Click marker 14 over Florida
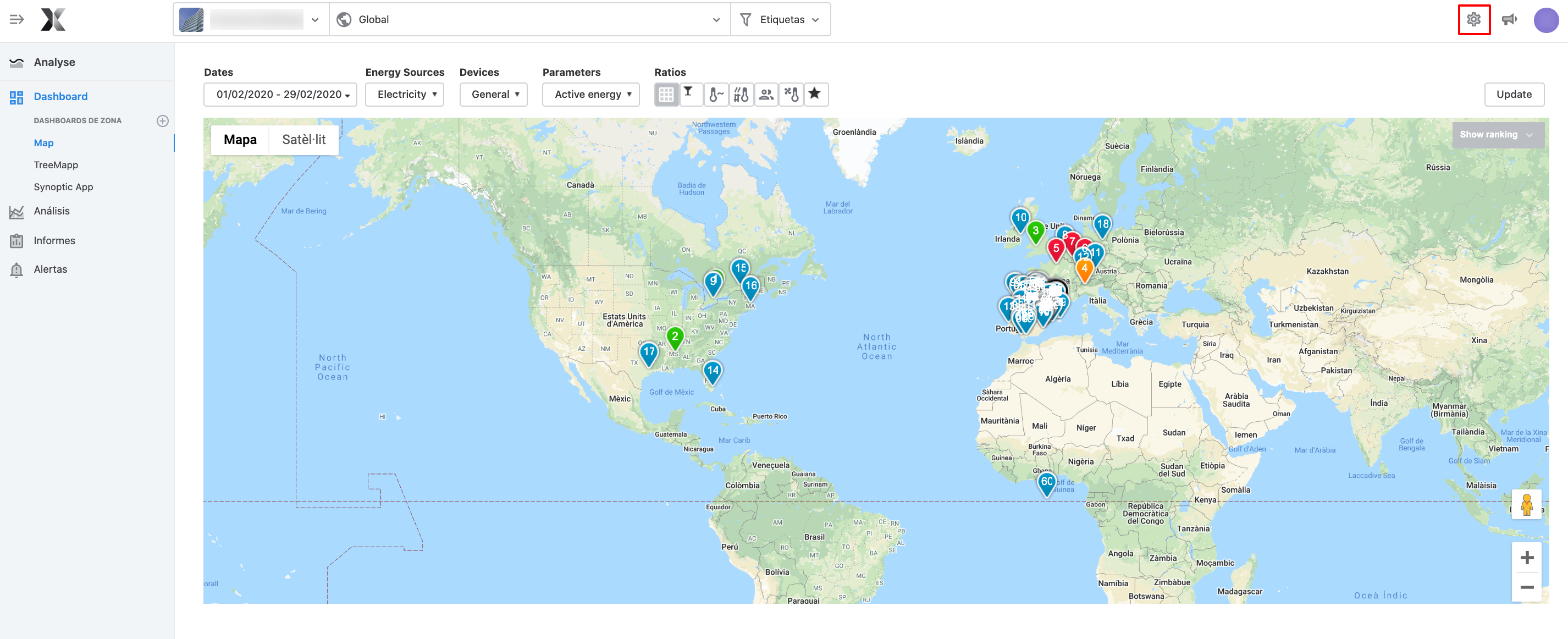The image size is (1568, 639). [712, 372]
